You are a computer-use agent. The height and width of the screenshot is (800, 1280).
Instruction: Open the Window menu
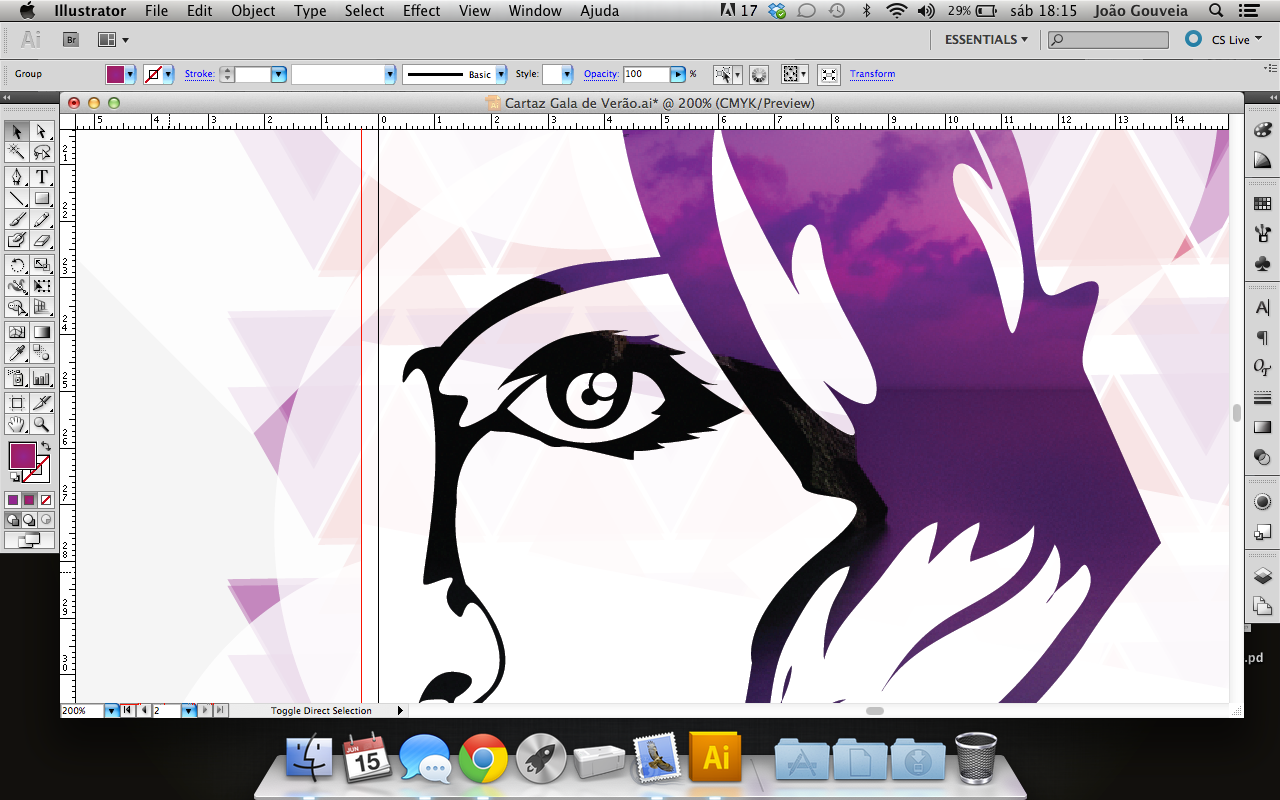pos(535,11)
